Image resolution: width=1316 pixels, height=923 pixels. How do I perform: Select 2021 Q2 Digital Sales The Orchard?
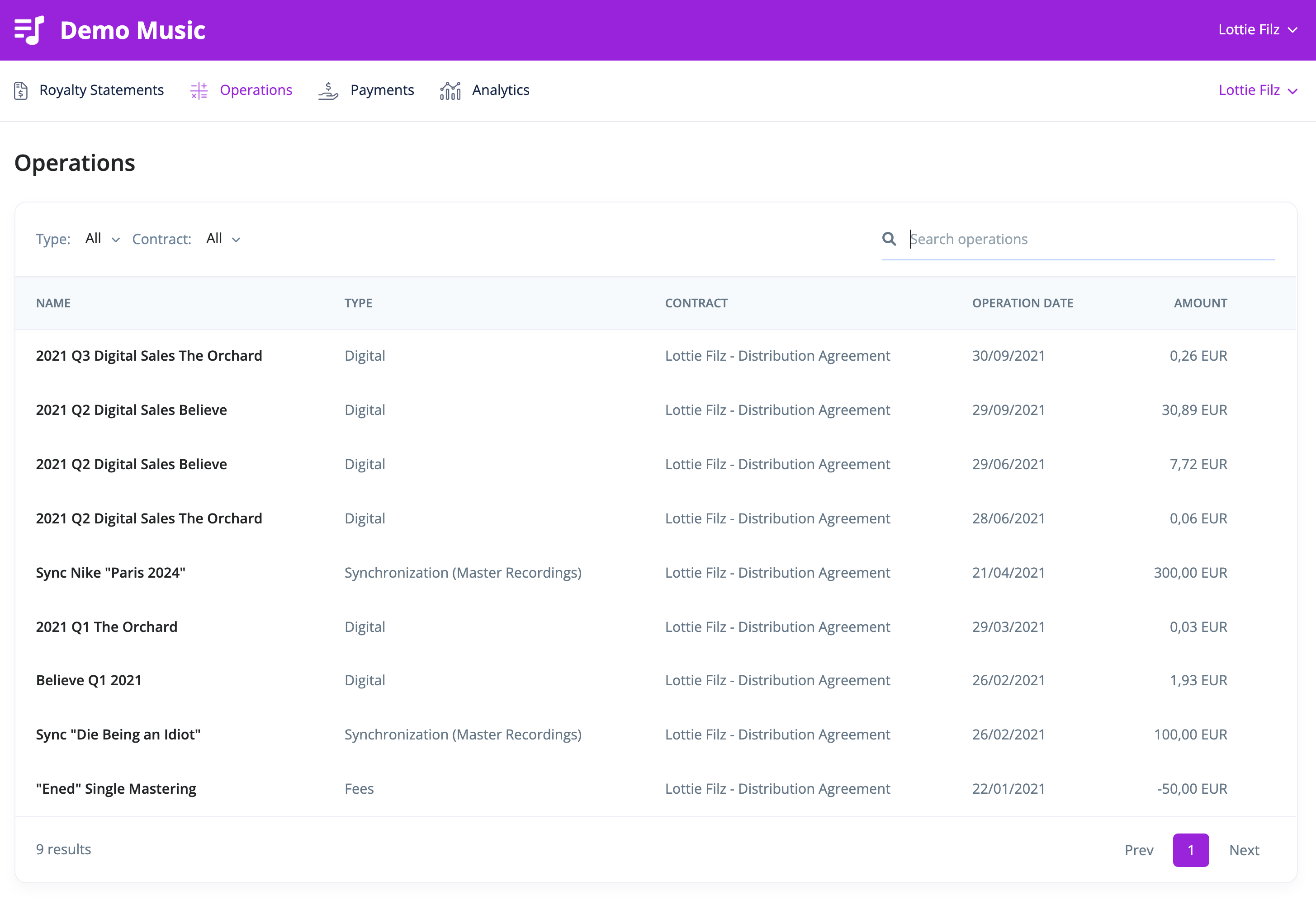(656, 518)
